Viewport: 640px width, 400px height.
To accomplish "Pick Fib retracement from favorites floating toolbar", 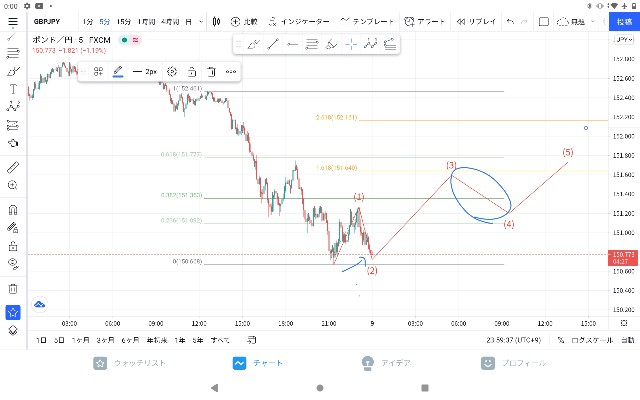I will (311, 44).
